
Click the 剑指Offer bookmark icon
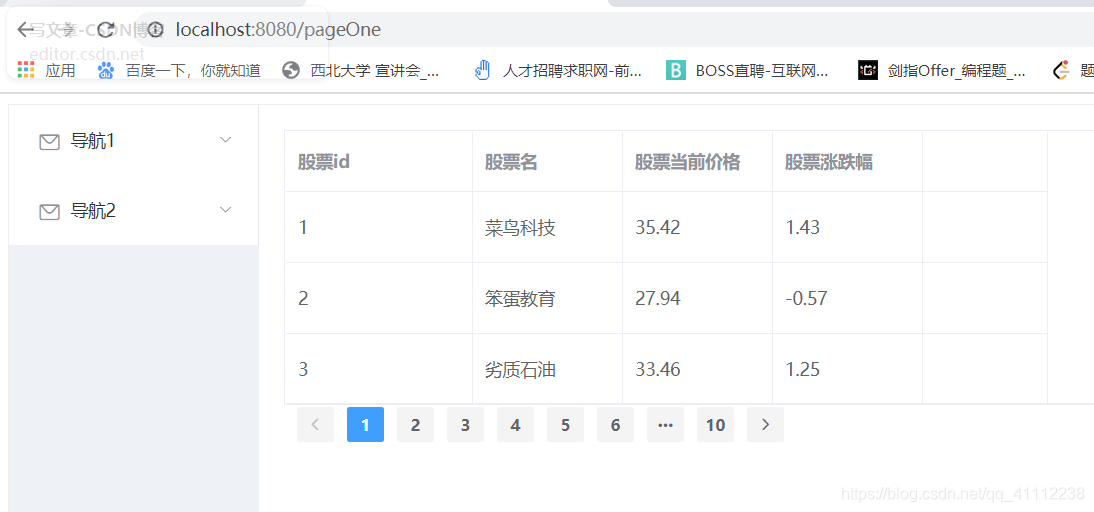(x=867, y=70)
